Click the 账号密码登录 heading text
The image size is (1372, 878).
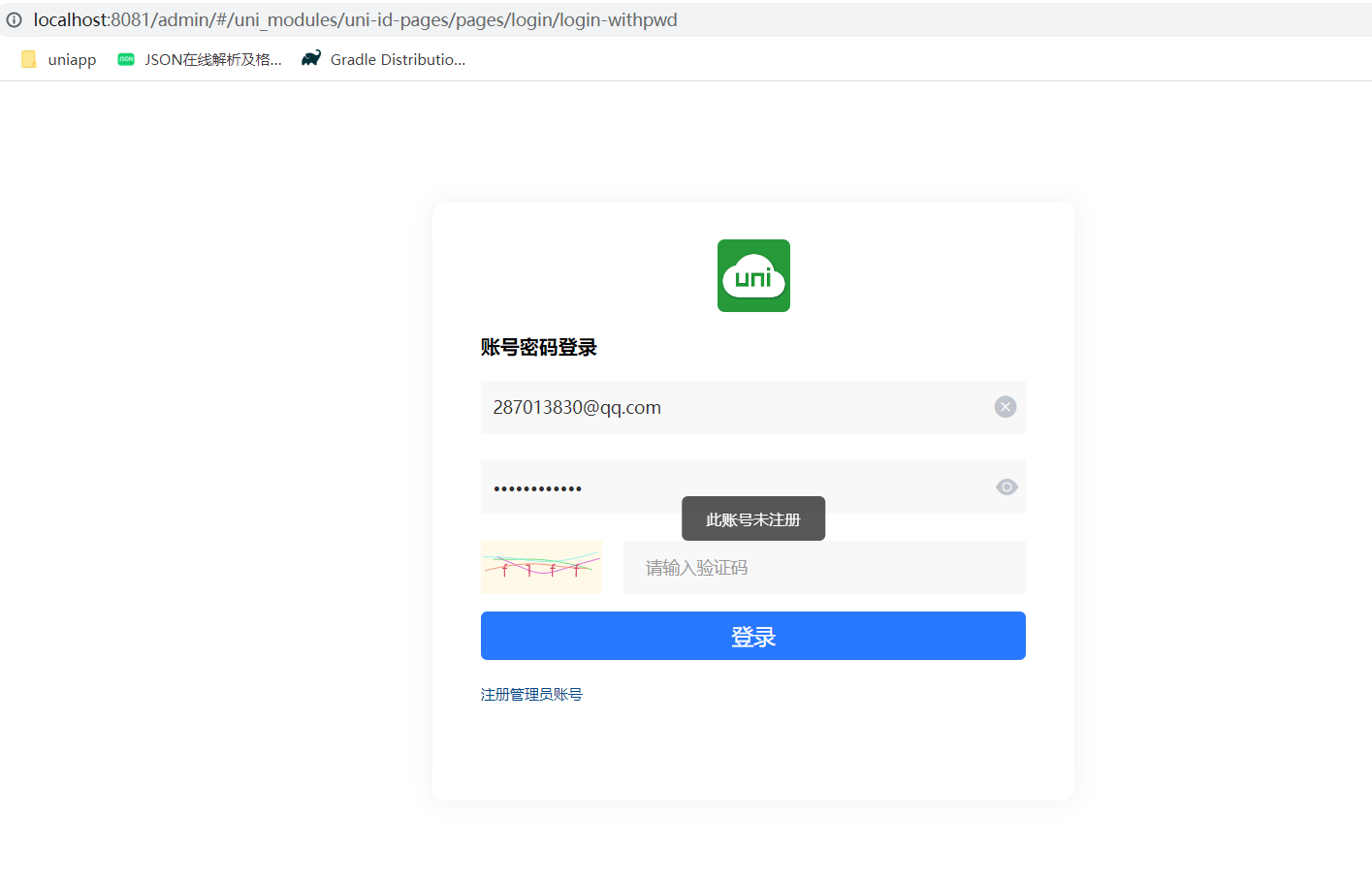click(539, 348)
